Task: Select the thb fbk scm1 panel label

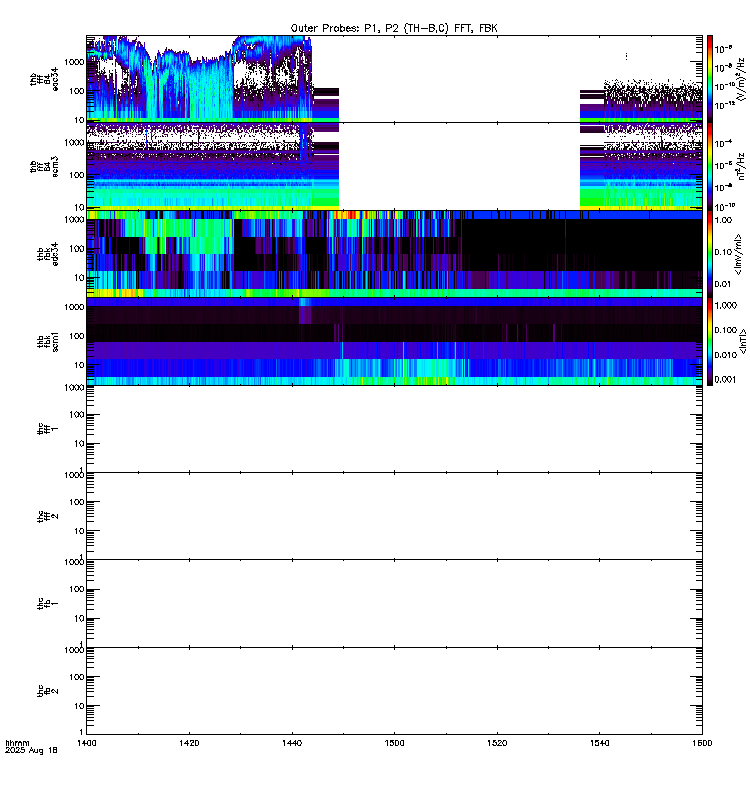Action: coord(47,341)
